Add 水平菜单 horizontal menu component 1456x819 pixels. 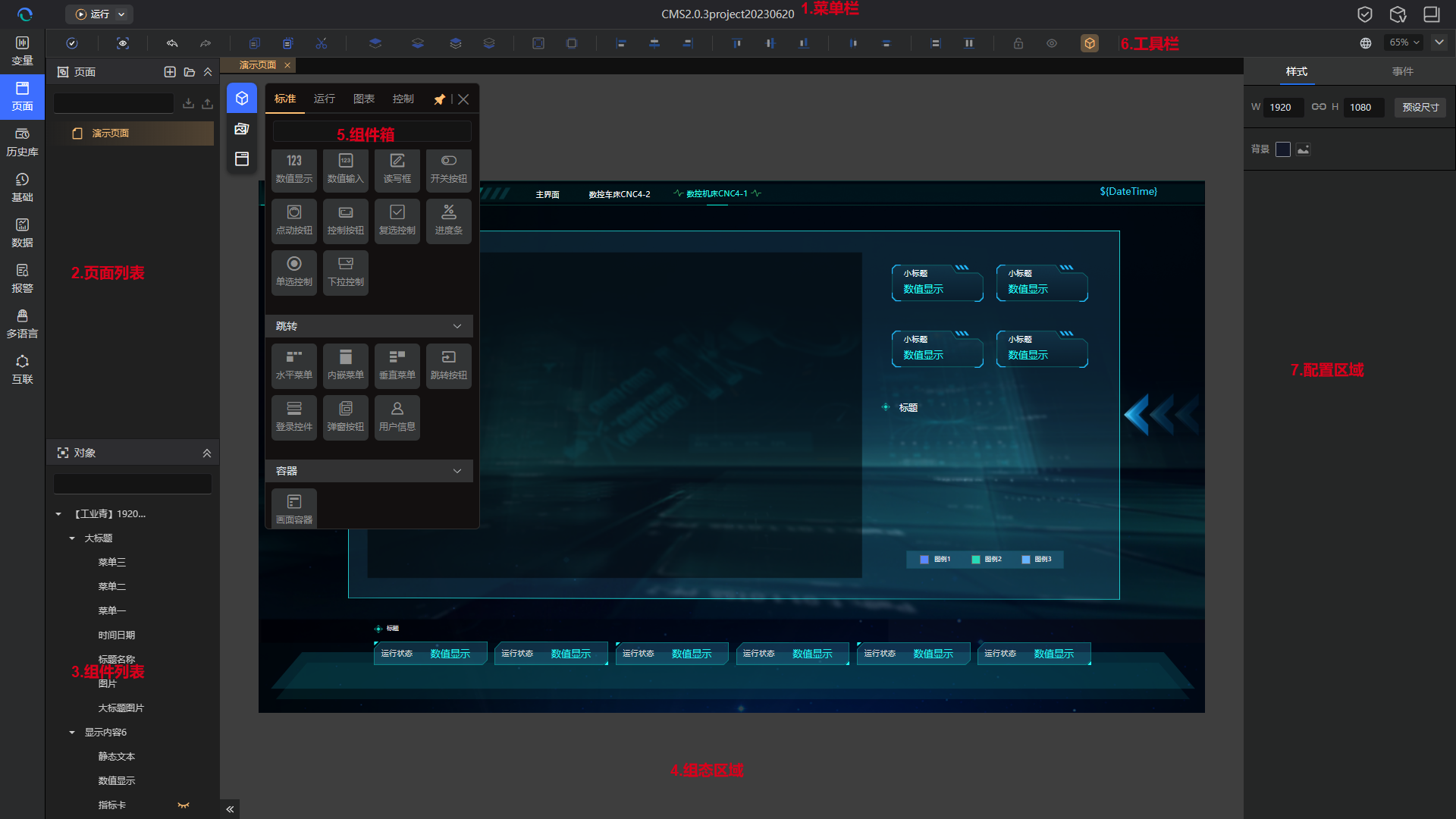click(x=294, y=366)
